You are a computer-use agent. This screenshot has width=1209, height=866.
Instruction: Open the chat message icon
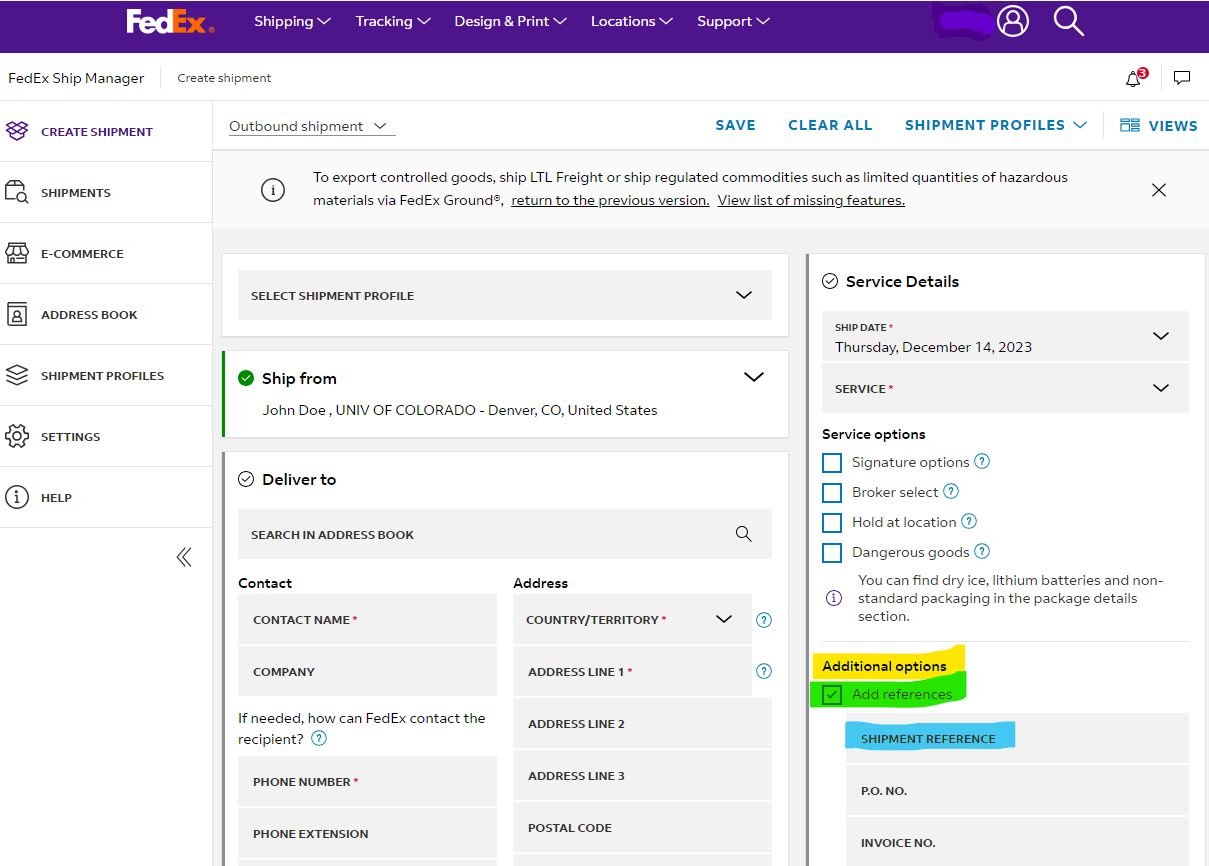(1182, 78)
